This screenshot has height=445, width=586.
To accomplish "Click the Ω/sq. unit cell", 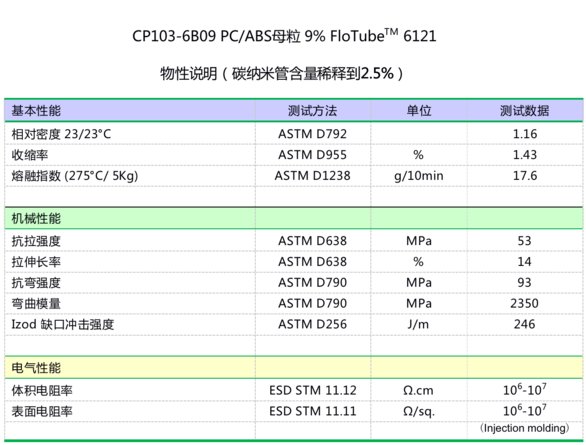I will click(419, 411).
